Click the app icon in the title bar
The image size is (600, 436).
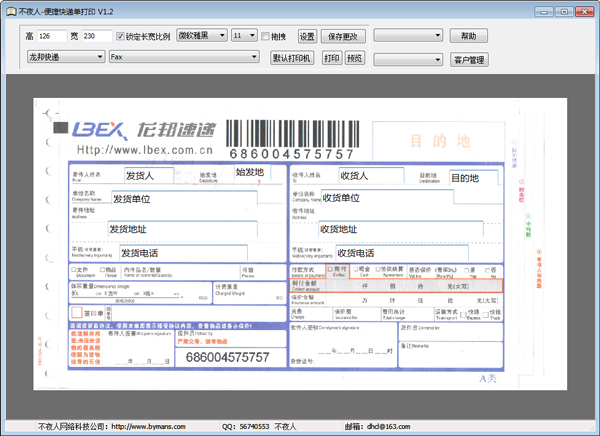coord(11,11)
